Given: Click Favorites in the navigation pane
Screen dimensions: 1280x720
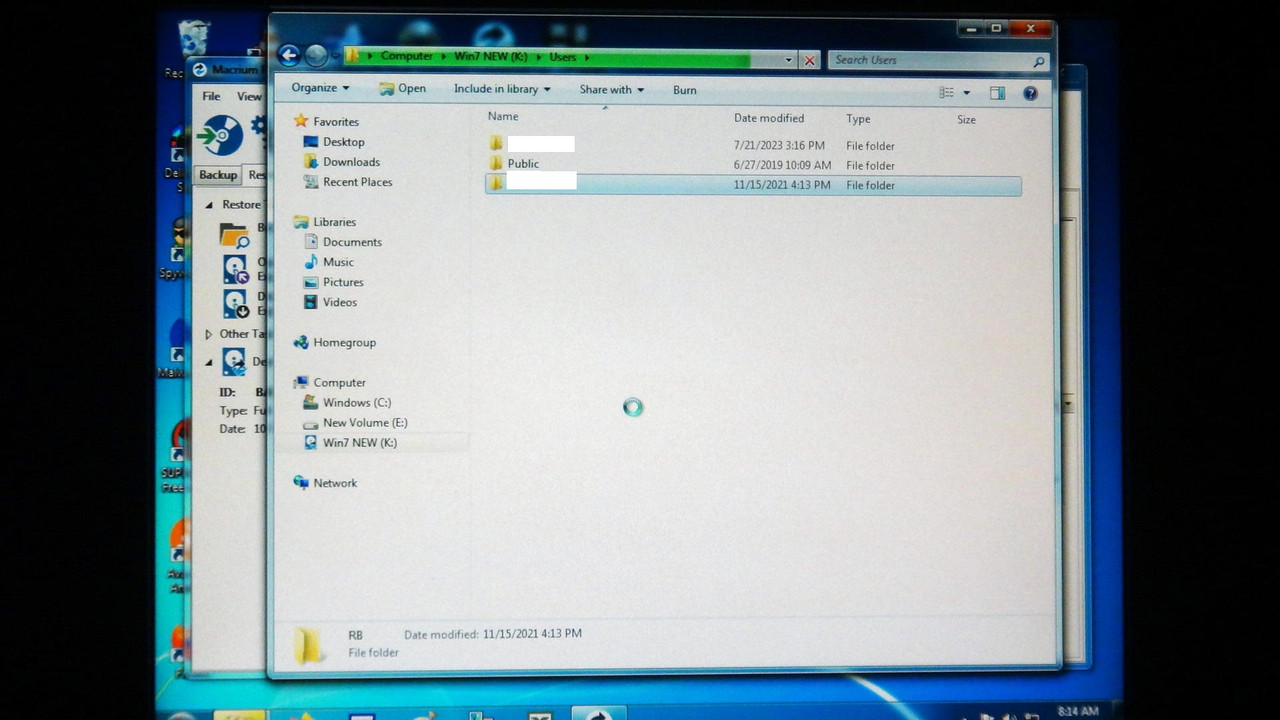Looking at the screenshot, I should [336, 122].
